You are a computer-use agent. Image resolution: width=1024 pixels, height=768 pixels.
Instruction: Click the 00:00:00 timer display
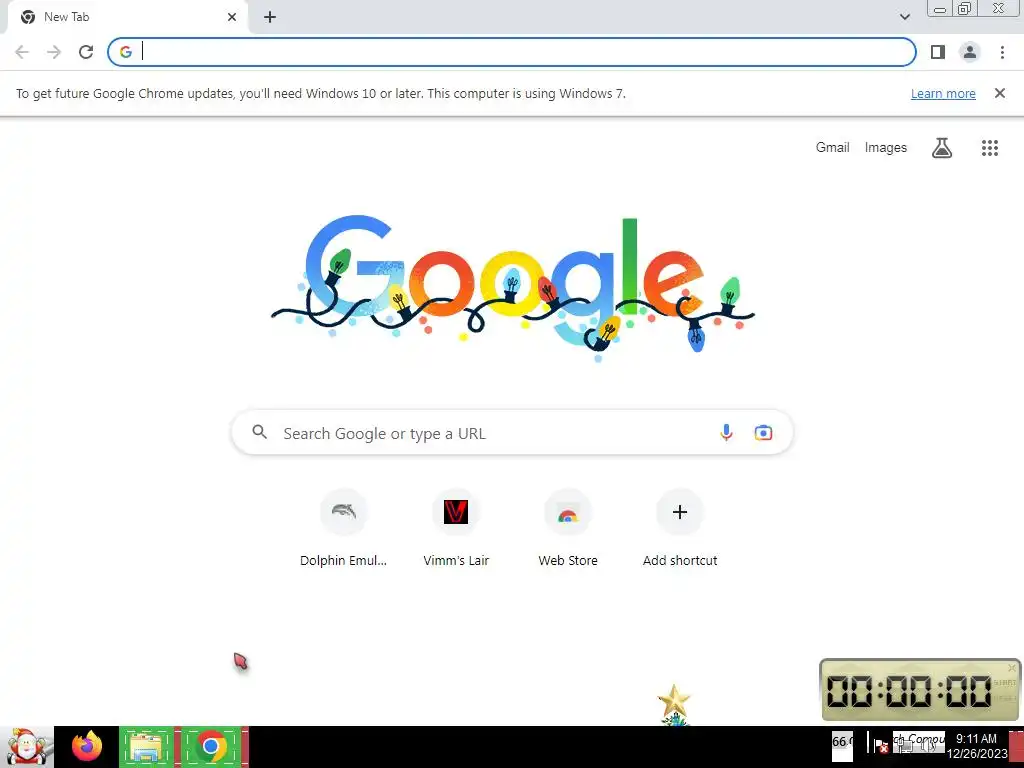coord(908,691)
